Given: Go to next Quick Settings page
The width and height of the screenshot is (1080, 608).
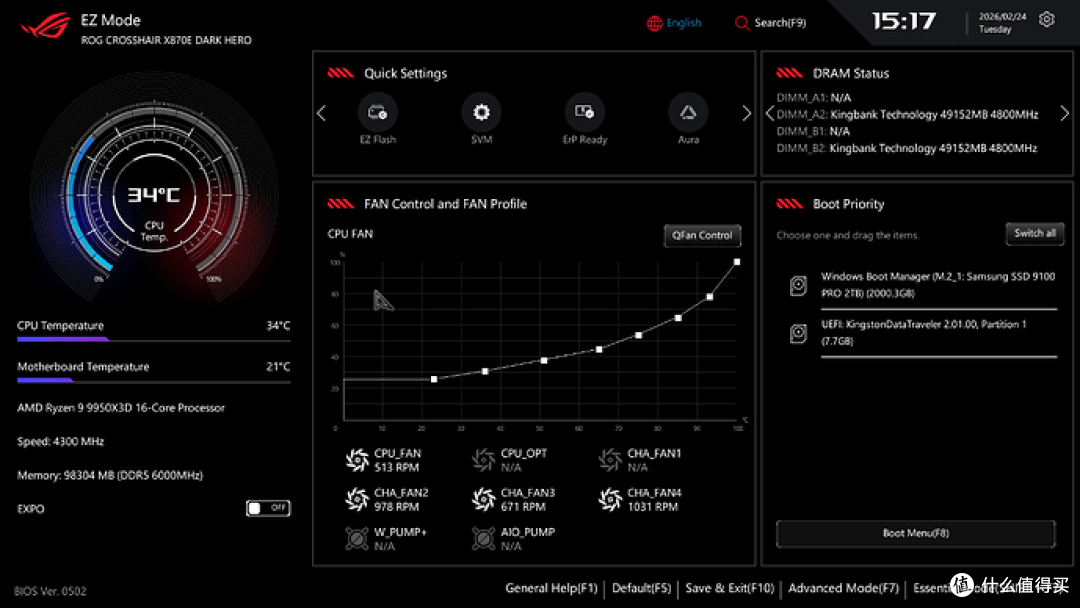Looking at the screenshot, I should click(747, 113).
